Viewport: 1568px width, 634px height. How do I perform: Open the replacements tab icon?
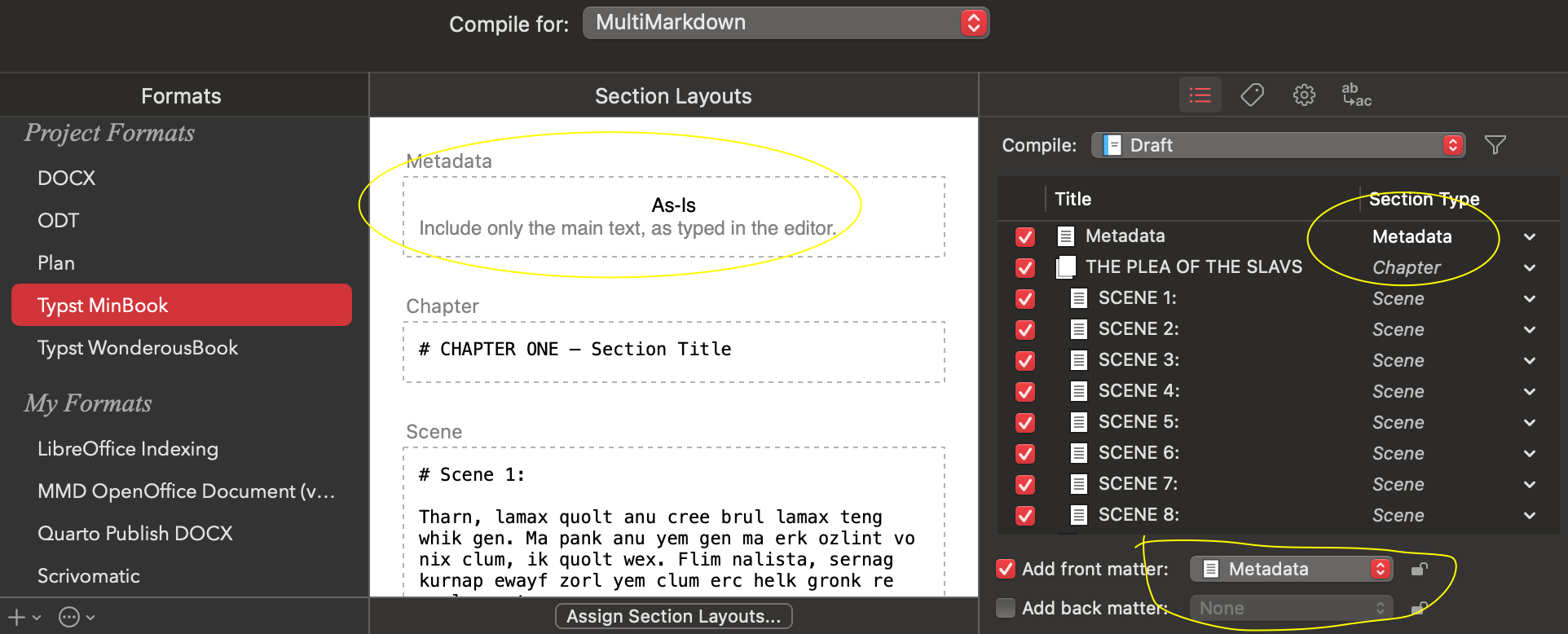tap(1356, 95)
